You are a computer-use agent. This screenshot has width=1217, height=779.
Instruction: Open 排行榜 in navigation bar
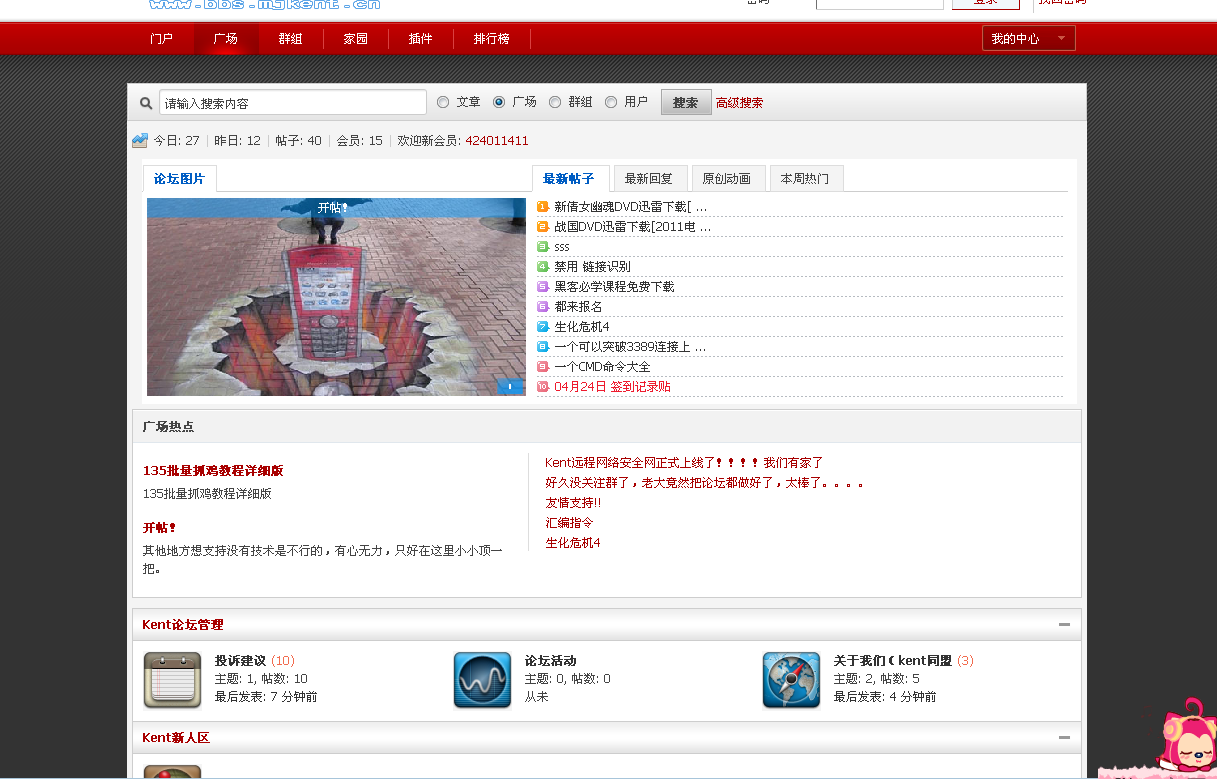point(491,39)
